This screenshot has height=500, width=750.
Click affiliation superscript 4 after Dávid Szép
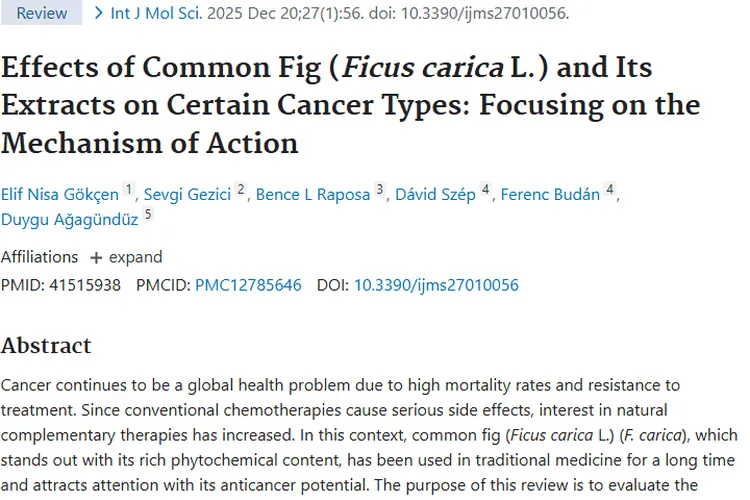485,189
